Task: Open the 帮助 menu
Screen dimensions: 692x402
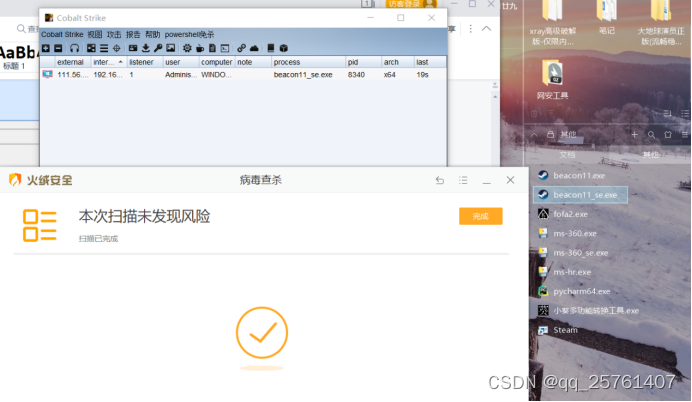Action: [153, 34]
